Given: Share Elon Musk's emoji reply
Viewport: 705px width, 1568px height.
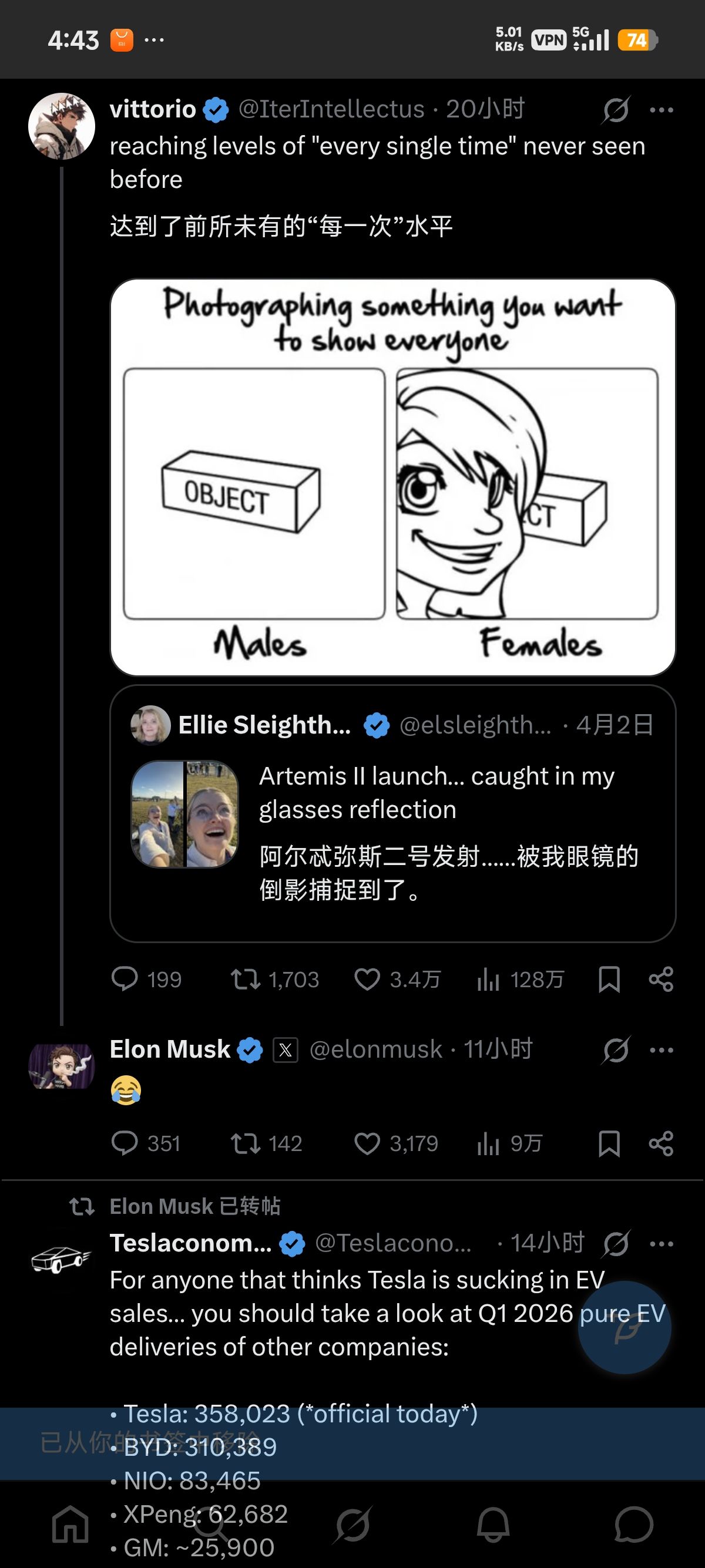Looking at the screenshot, I should coord(661,1144).
